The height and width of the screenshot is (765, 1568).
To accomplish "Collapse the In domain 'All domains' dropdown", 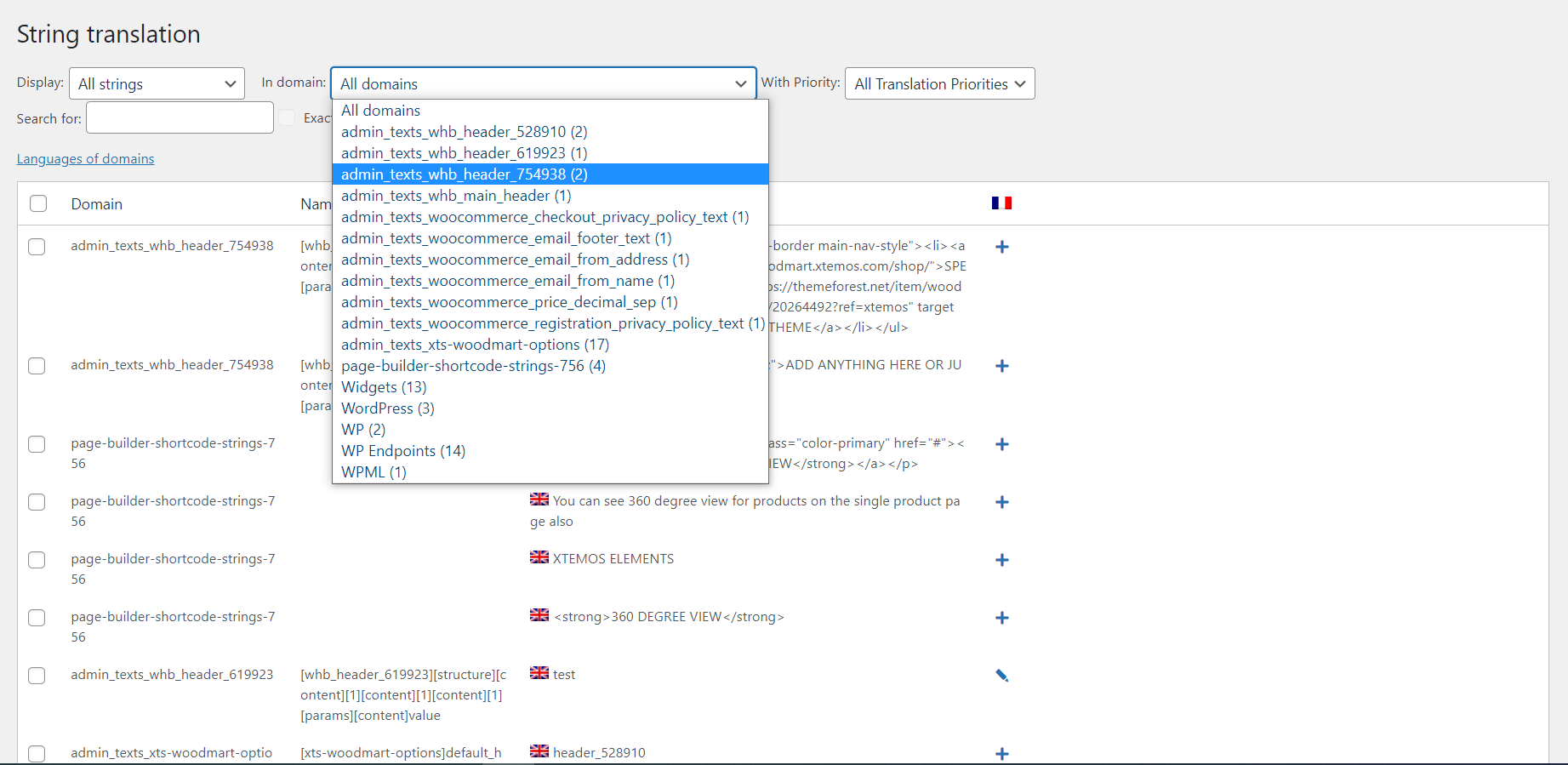I will (543, 84).
